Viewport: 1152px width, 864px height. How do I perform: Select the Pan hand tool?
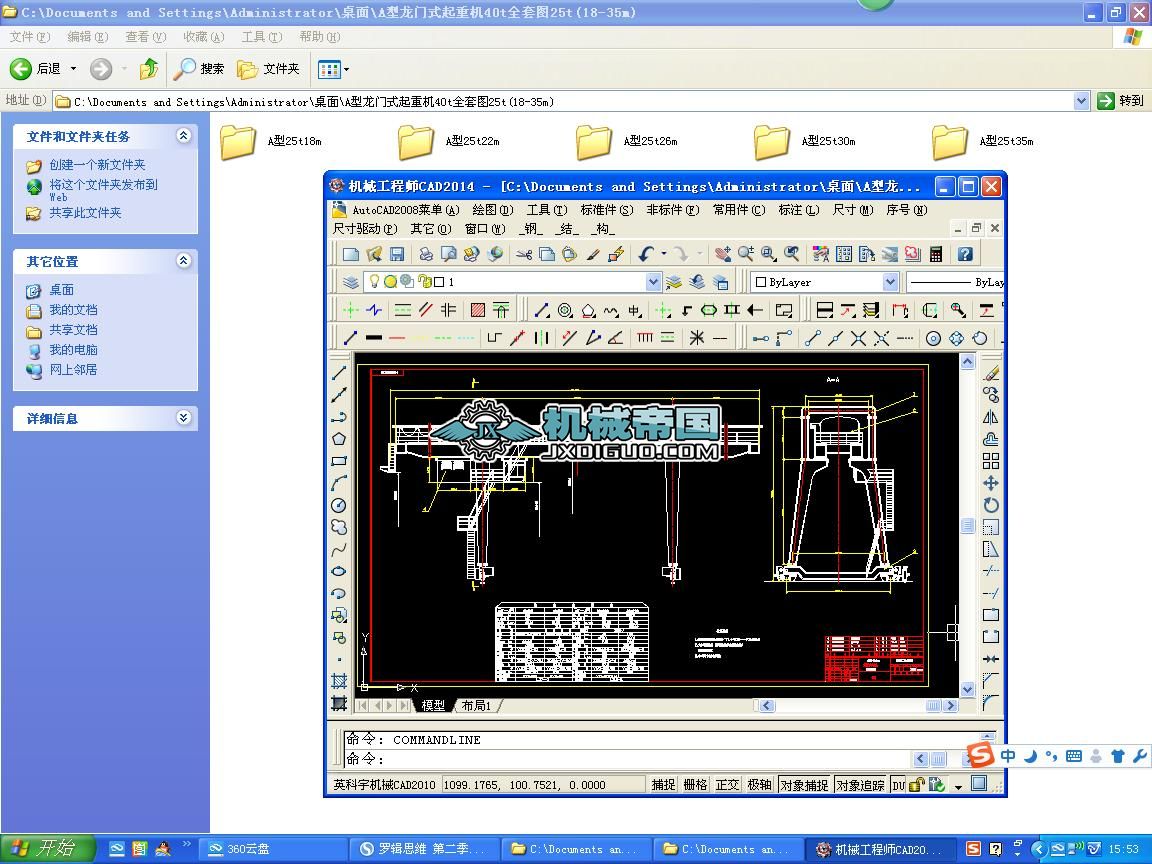[722, 255]
